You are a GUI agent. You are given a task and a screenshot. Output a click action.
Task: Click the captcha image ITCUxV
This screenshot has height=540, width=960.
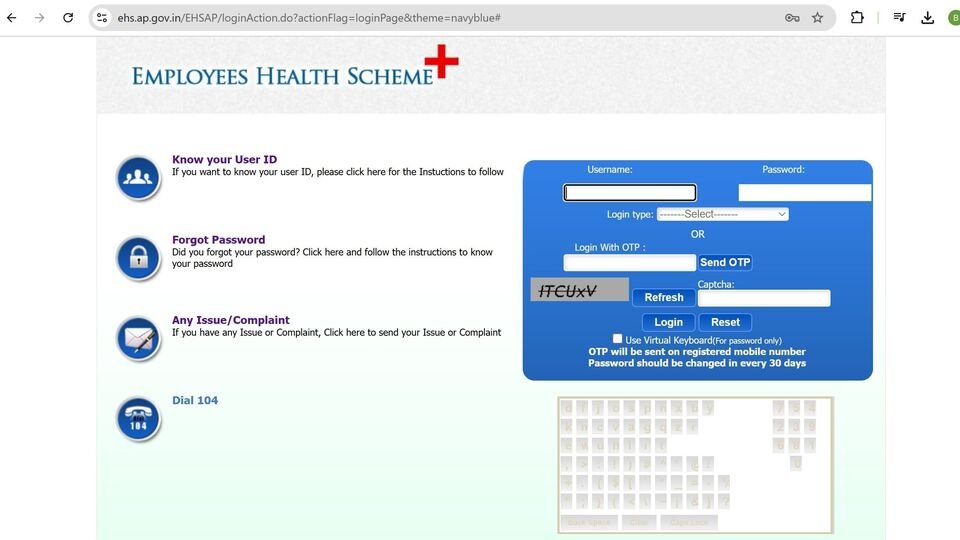click(579, 290)
